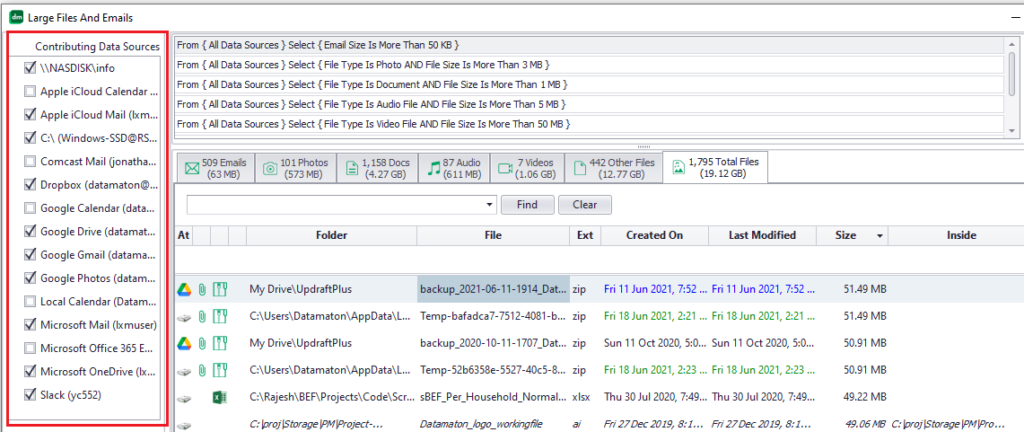Image resolution: width=1024 pixels, height=432 pixels.
Task: Uncheck the \\NASDISK\info data source
Action: [x=29, y=67]
